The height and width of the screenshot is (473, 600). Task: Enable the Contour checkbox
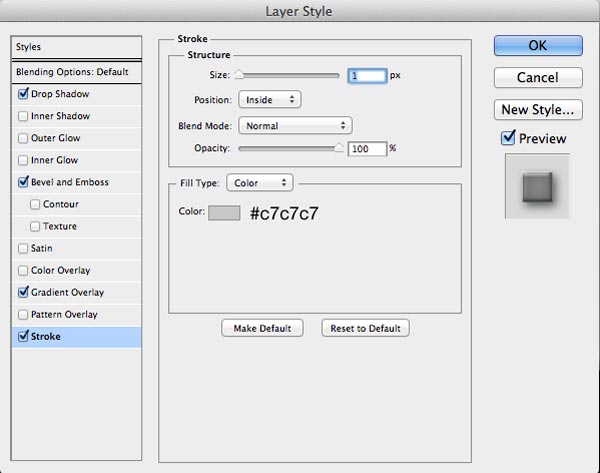pyautogui.click(x=35, y=204)
